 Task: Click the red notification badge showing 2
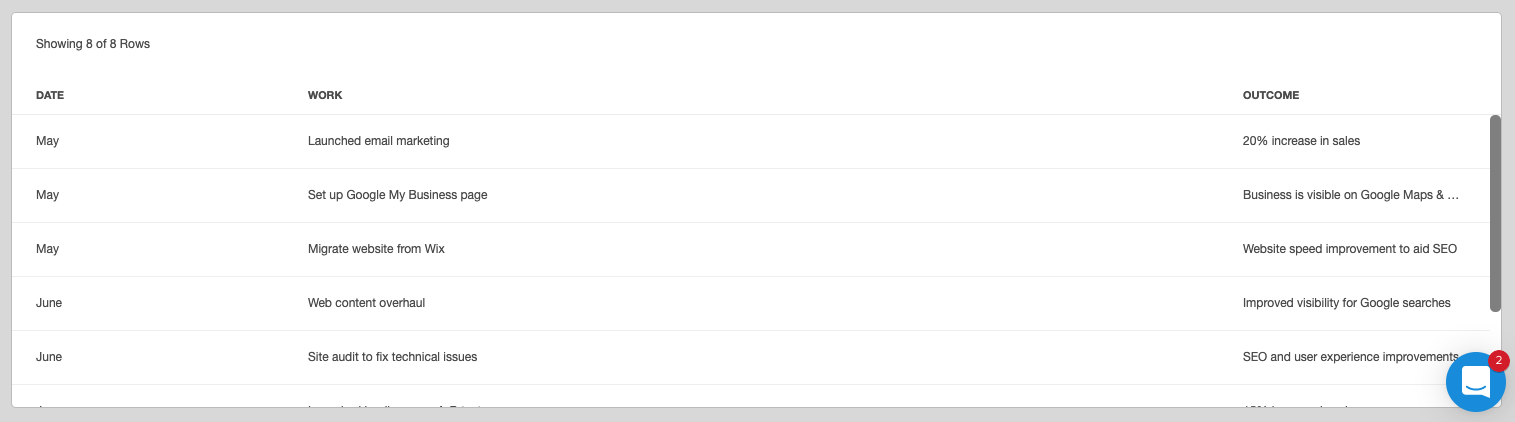pos(1498,360)
